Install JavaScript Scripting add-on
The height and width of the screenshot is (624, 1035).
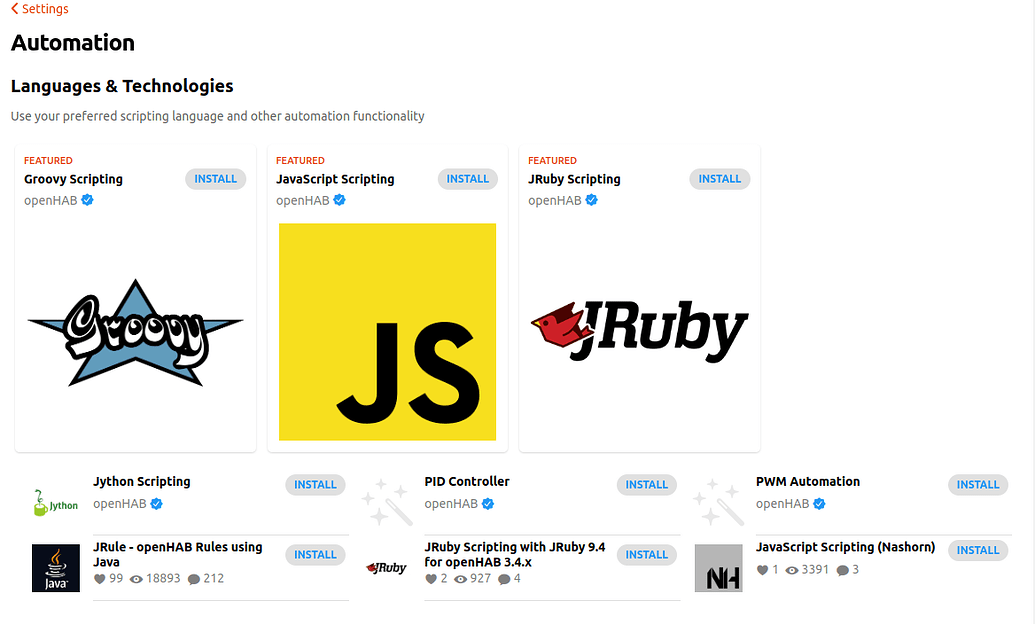click(x=467, y=178)
